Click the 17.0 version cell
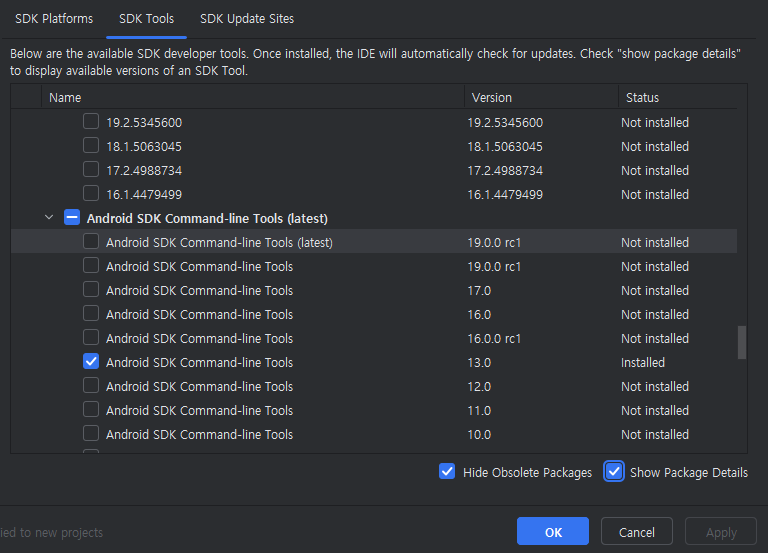Viewport: 768px width, 553px height. (x=479, y=290)
